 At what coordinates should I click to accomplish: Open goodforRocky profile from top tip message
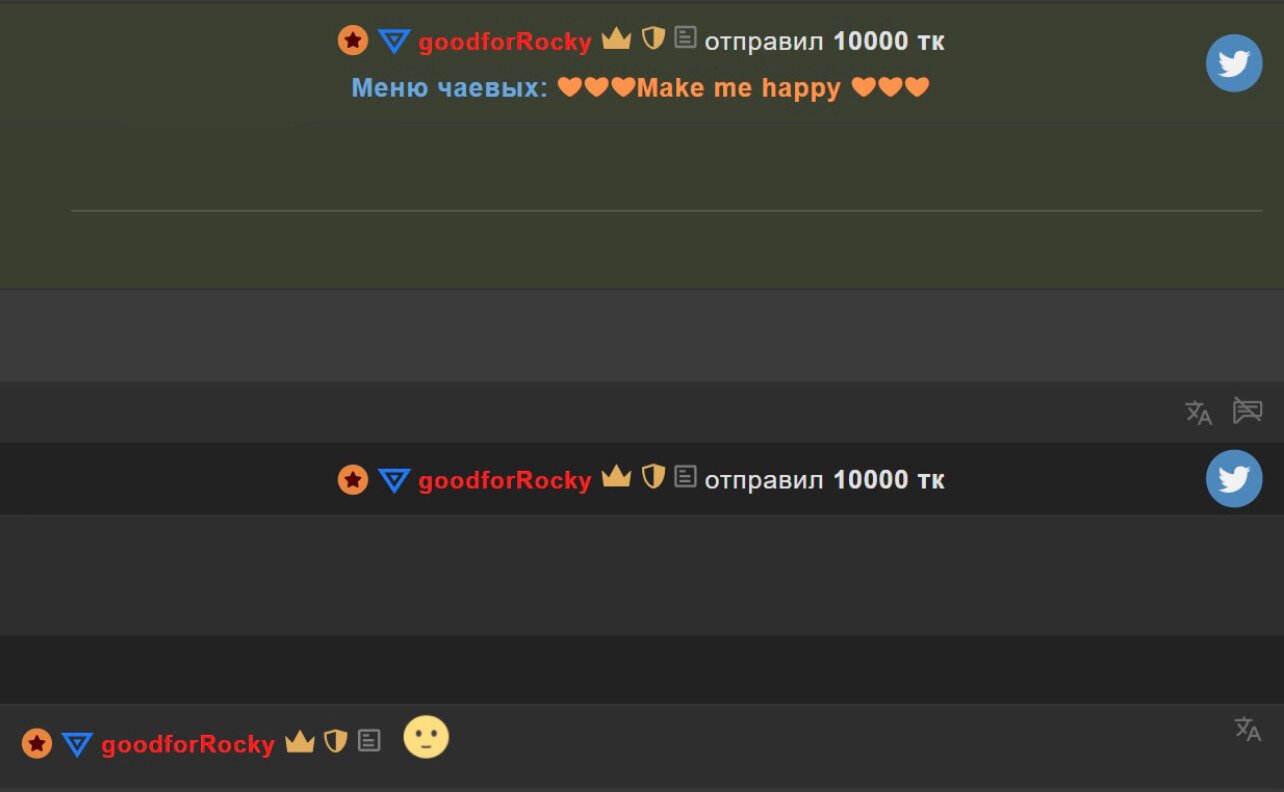tap(505, 42)
